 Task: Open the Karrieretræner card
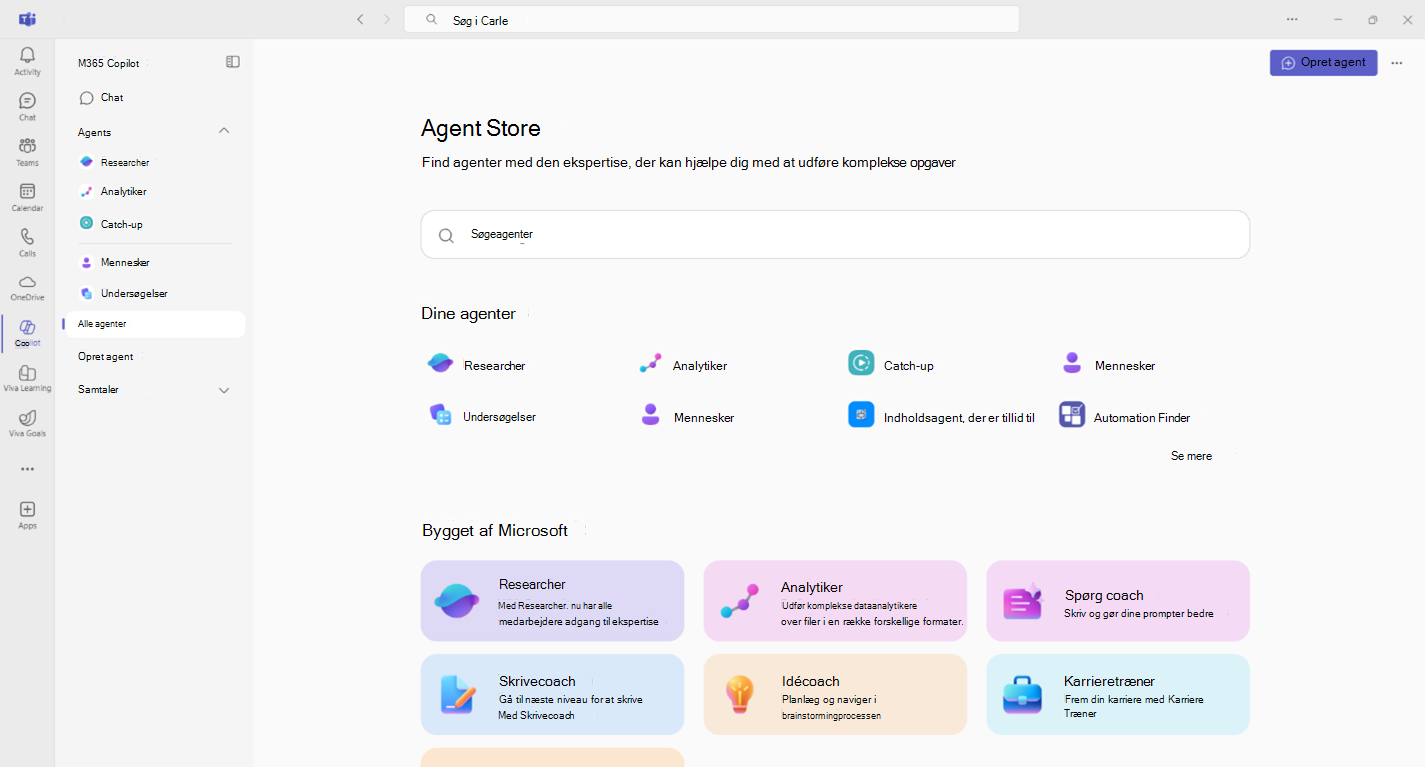pyautogui.click(x=1118, y=695)
